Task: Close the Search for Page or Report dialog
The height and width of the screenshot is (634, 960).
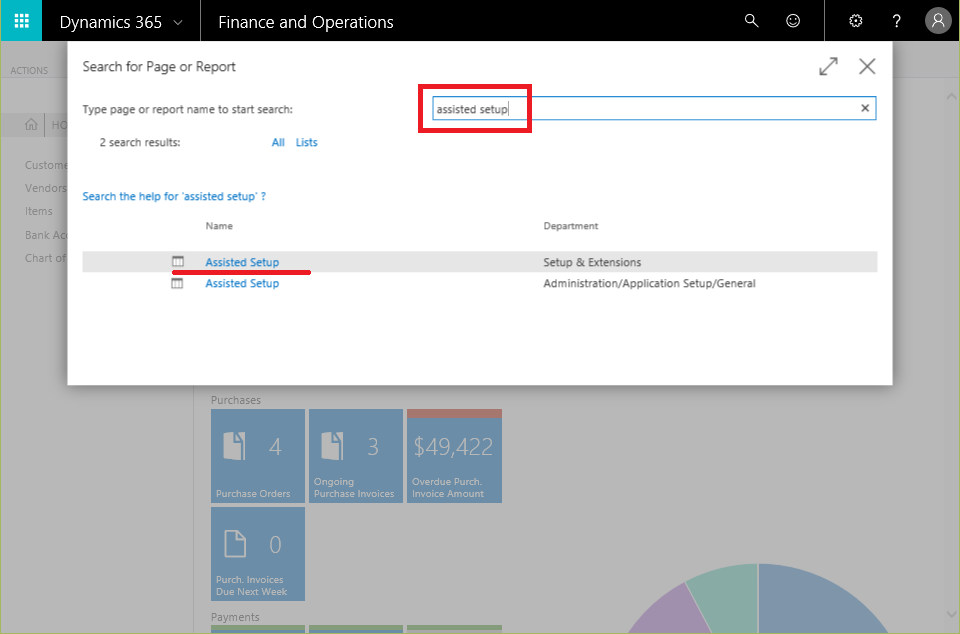Action: tap(867, 66)
